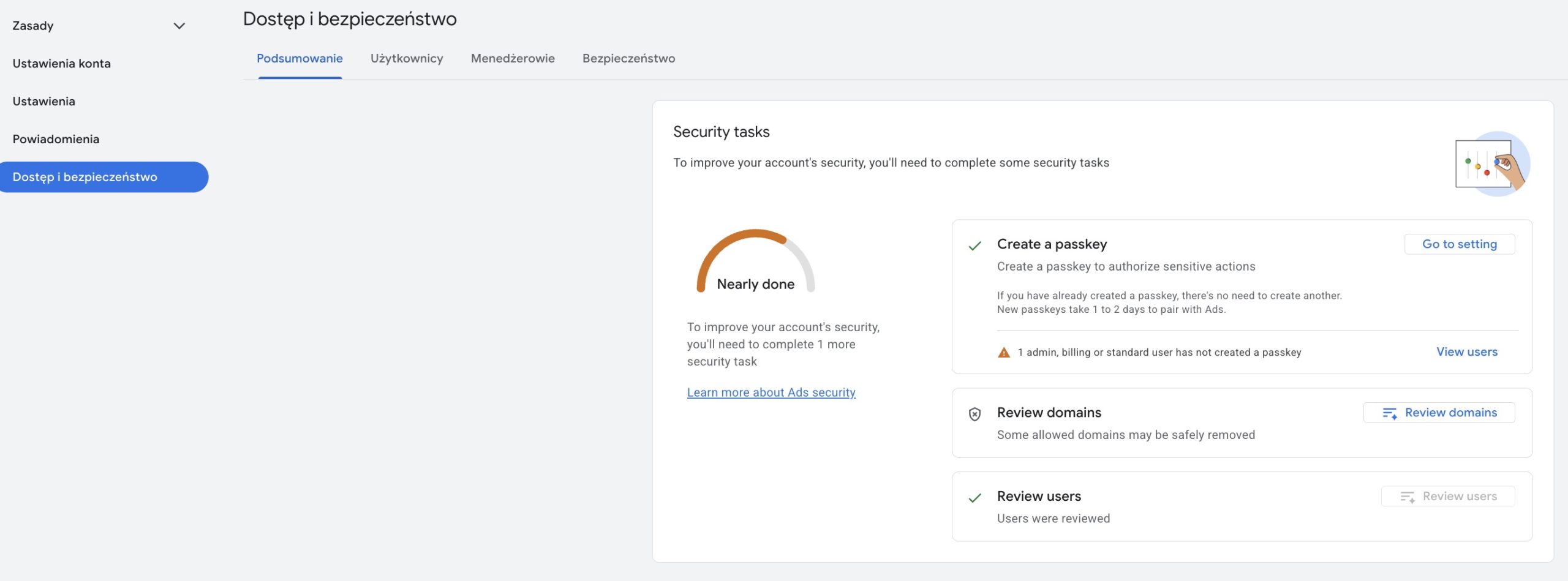The image size is (1568, 581).
Task: Click the Review domains card title
Action: pos(1049,413)
